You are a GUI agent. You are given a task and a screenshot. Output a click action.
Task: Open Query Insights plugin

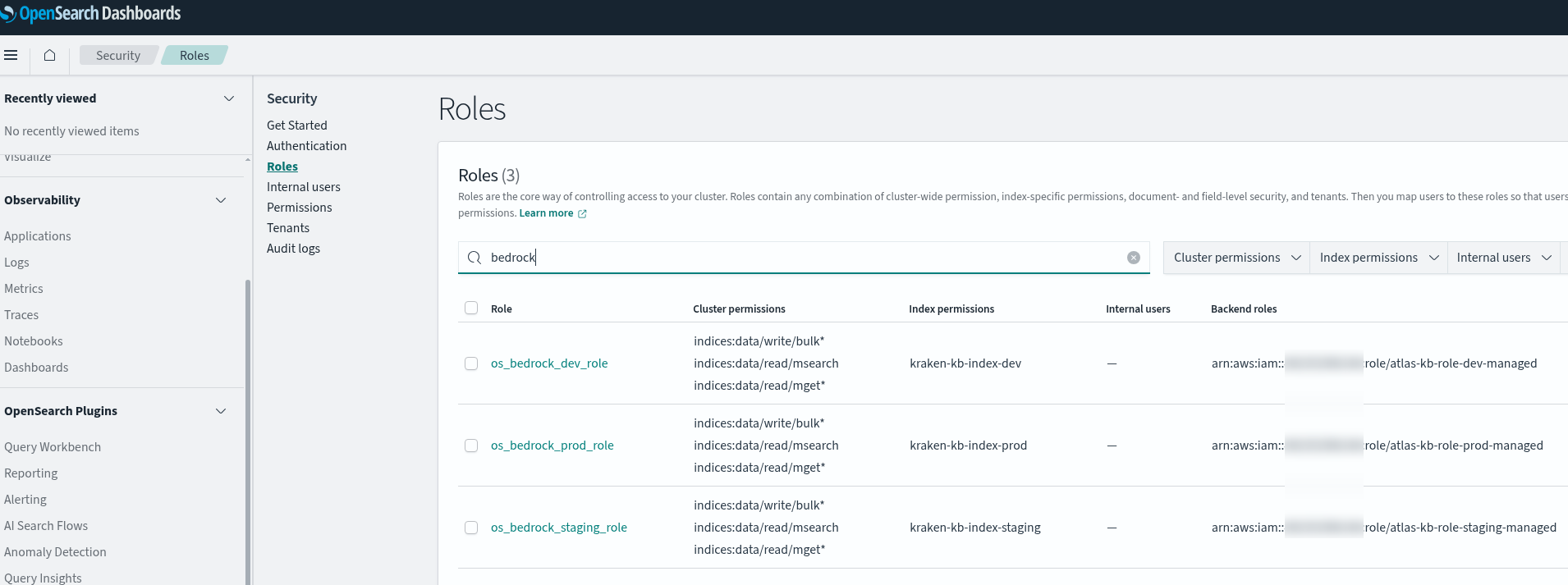tap(43, 578)
